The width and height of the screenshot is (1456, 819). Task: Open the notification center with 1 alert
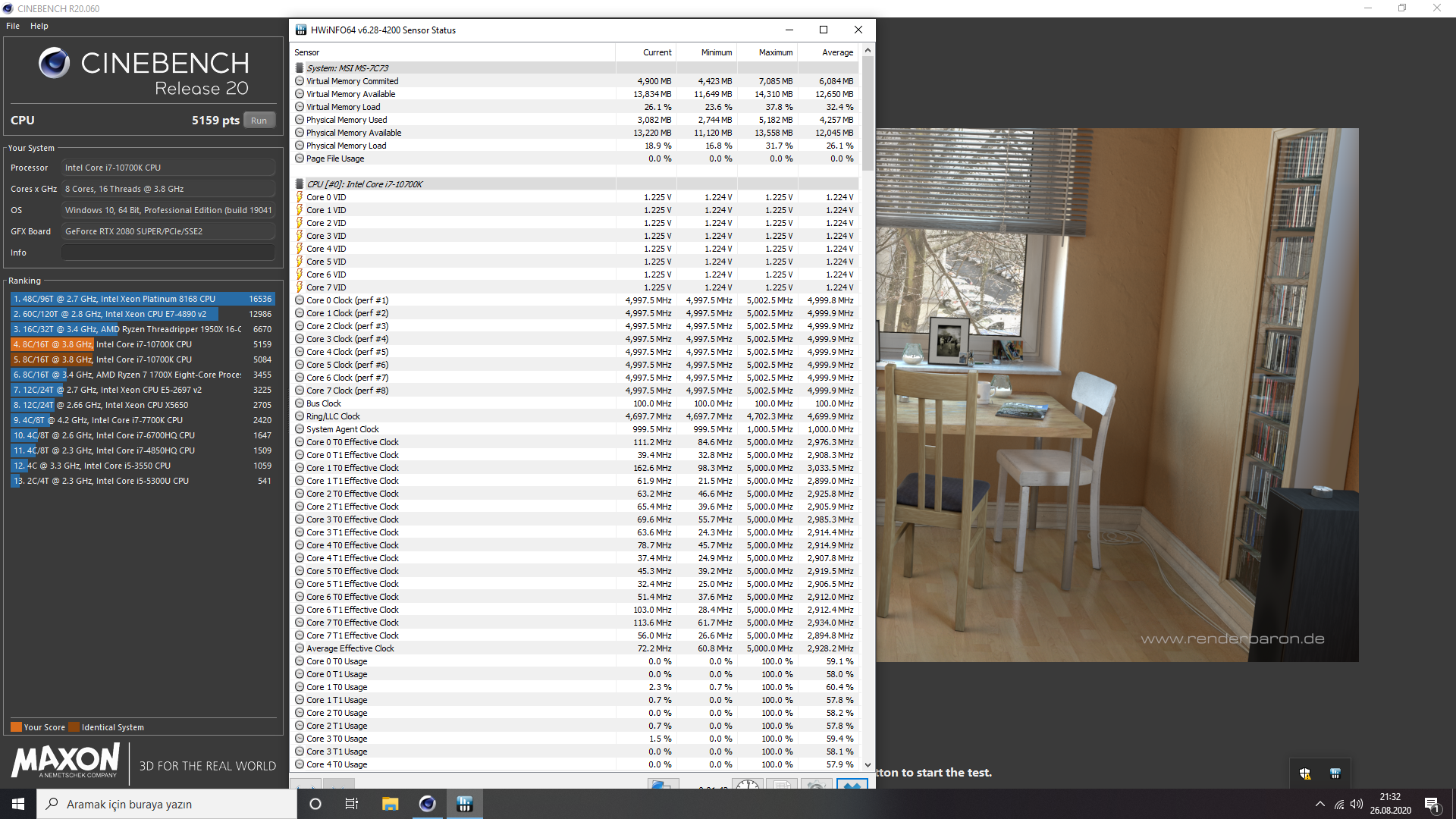[x=1432, y=804]
